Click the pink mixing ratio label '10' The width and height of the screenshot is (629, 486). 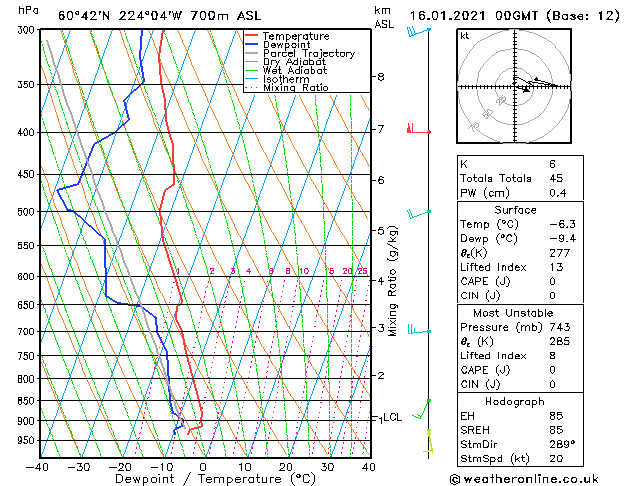304,271
